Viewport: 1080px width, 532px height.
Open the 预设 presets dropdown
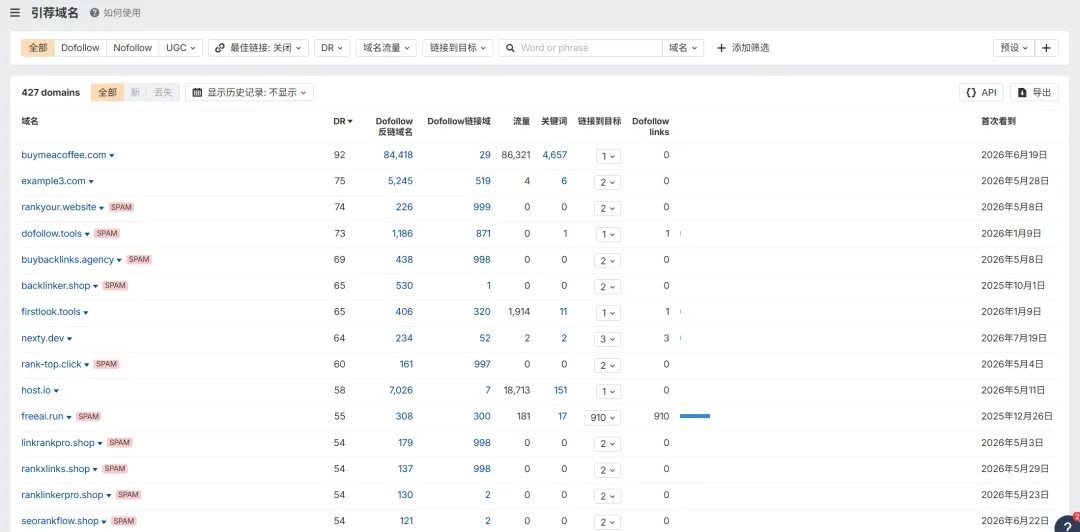tap(1014, 48)
